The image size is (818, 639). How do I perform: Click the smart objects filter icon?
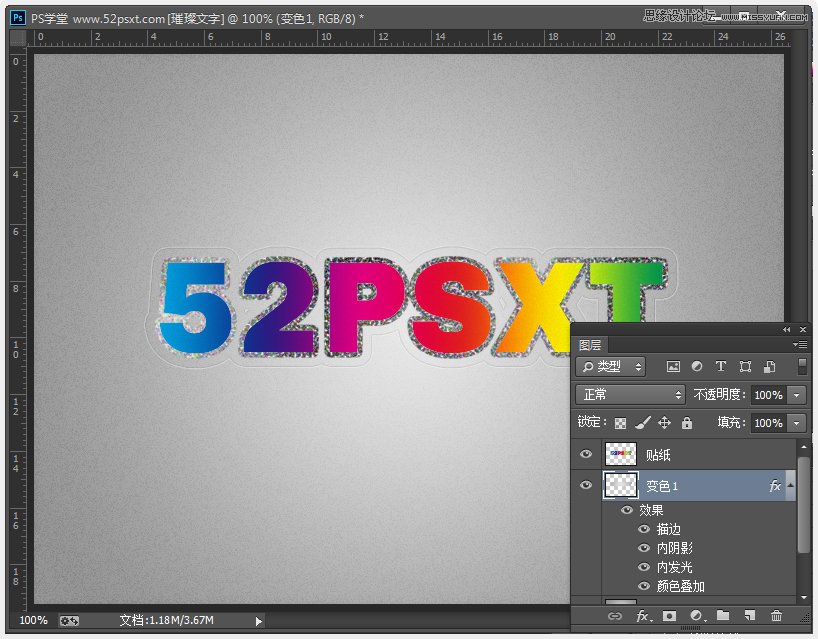[x=769, y=367]
